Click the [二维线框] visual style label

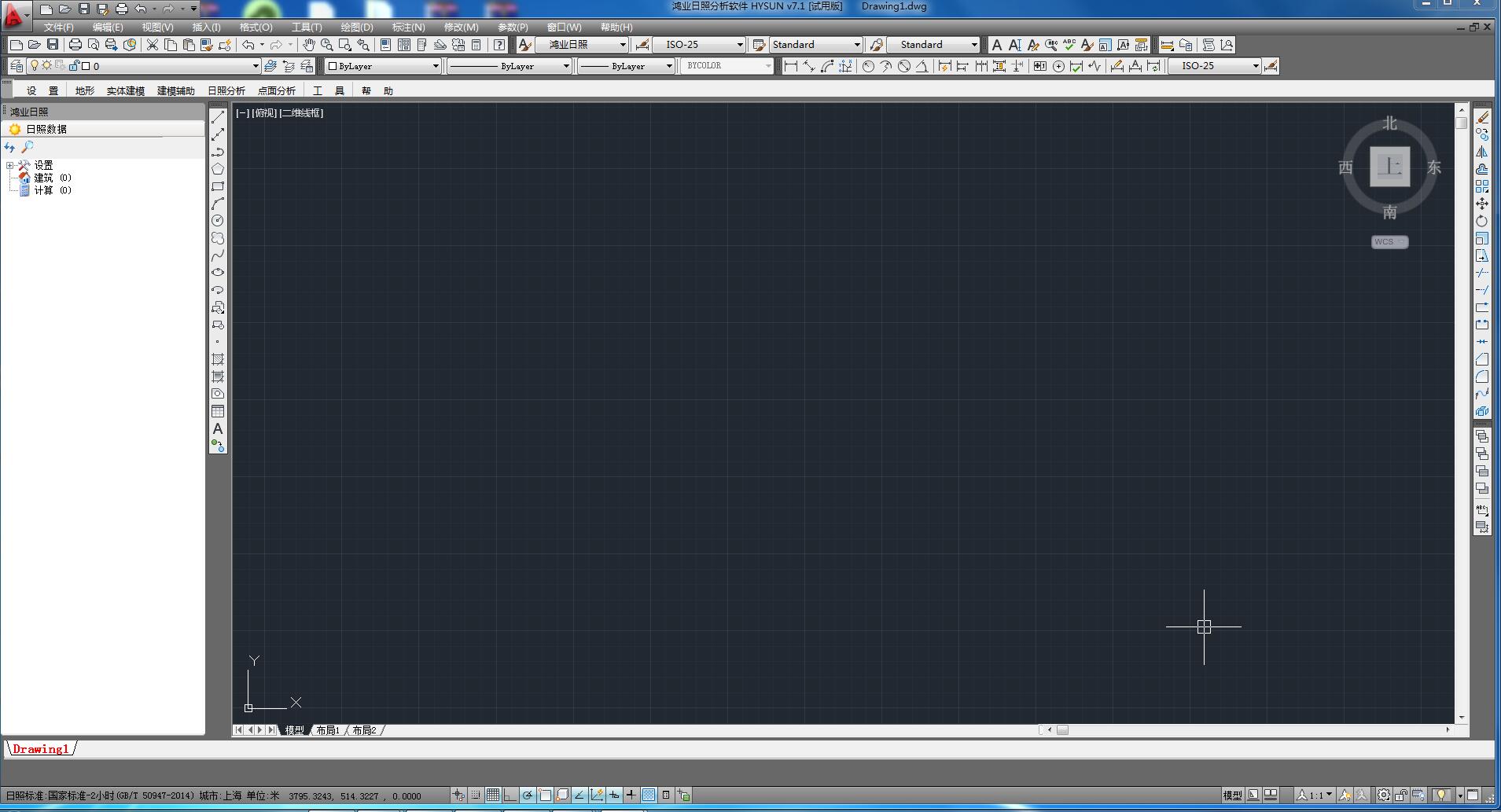302,113
